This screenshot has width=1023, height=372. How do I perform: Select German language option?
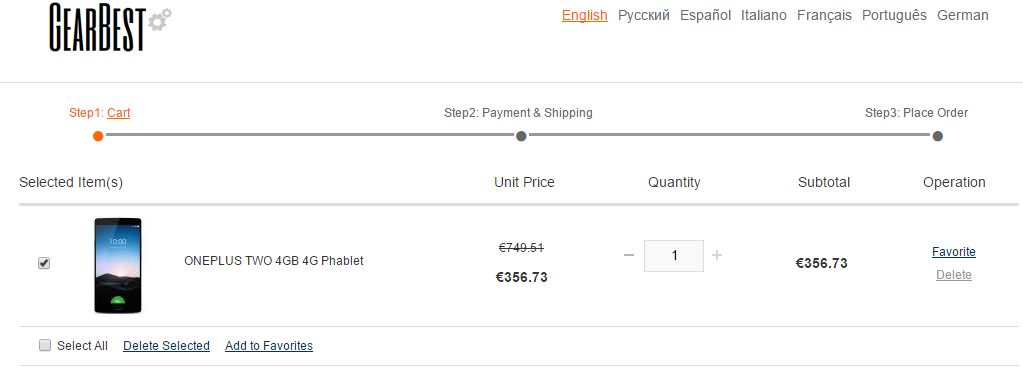(962, 15)
